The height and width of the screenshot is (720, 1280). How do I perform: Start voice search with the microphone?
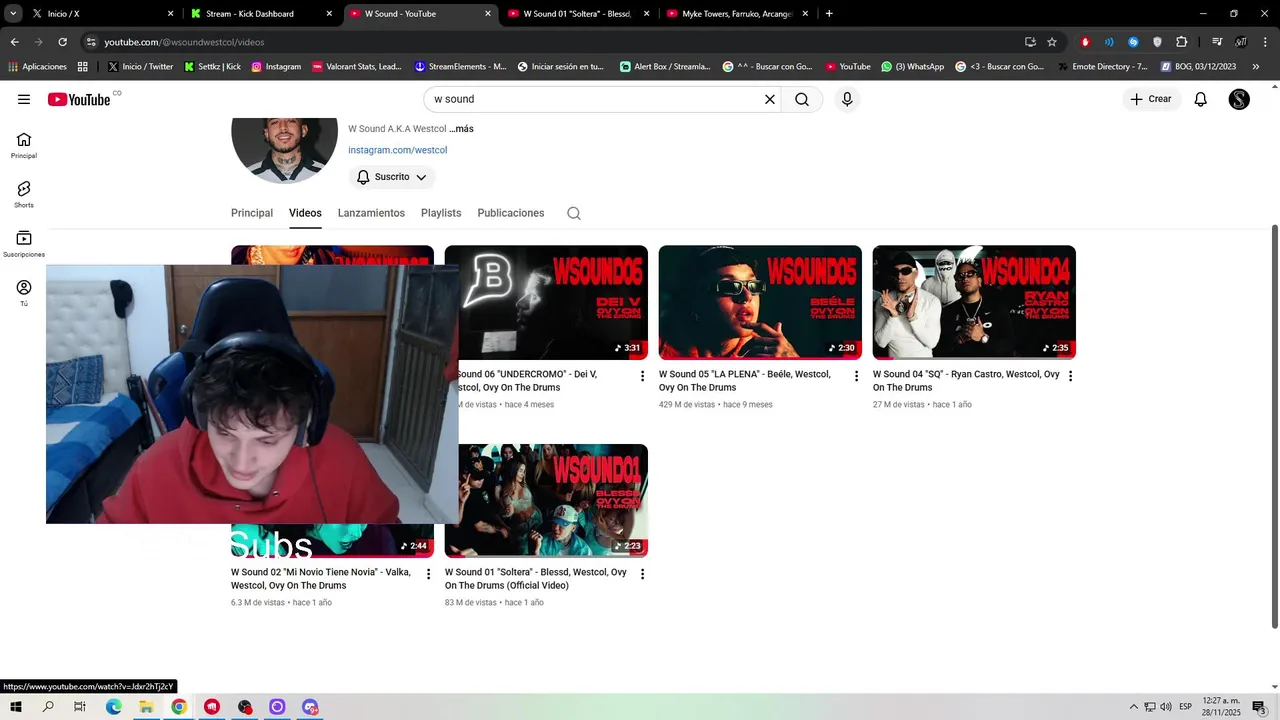click(847, 99)
